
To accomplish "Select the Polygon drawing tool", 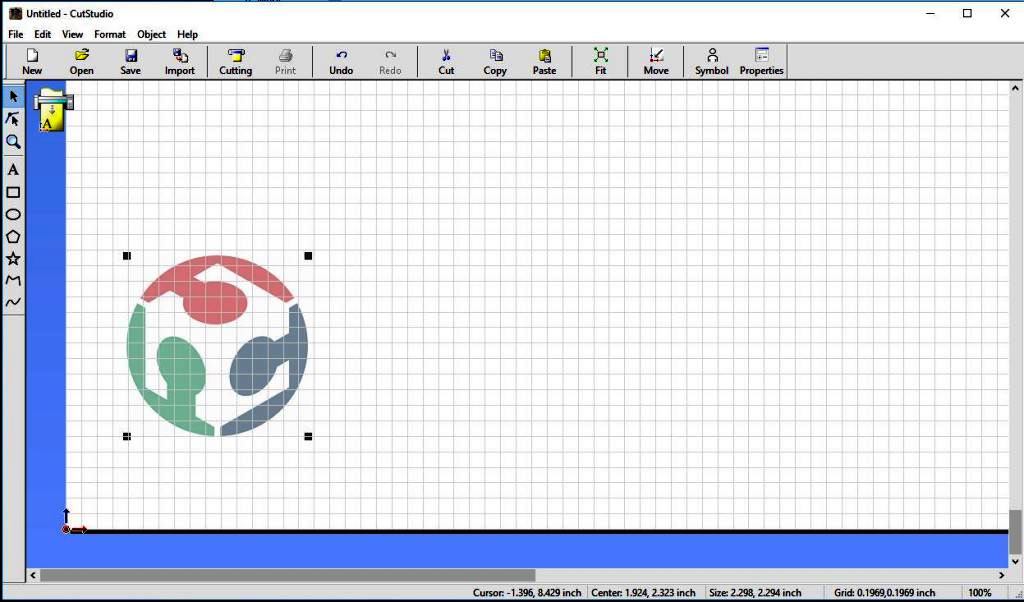I will coord(13,236).
